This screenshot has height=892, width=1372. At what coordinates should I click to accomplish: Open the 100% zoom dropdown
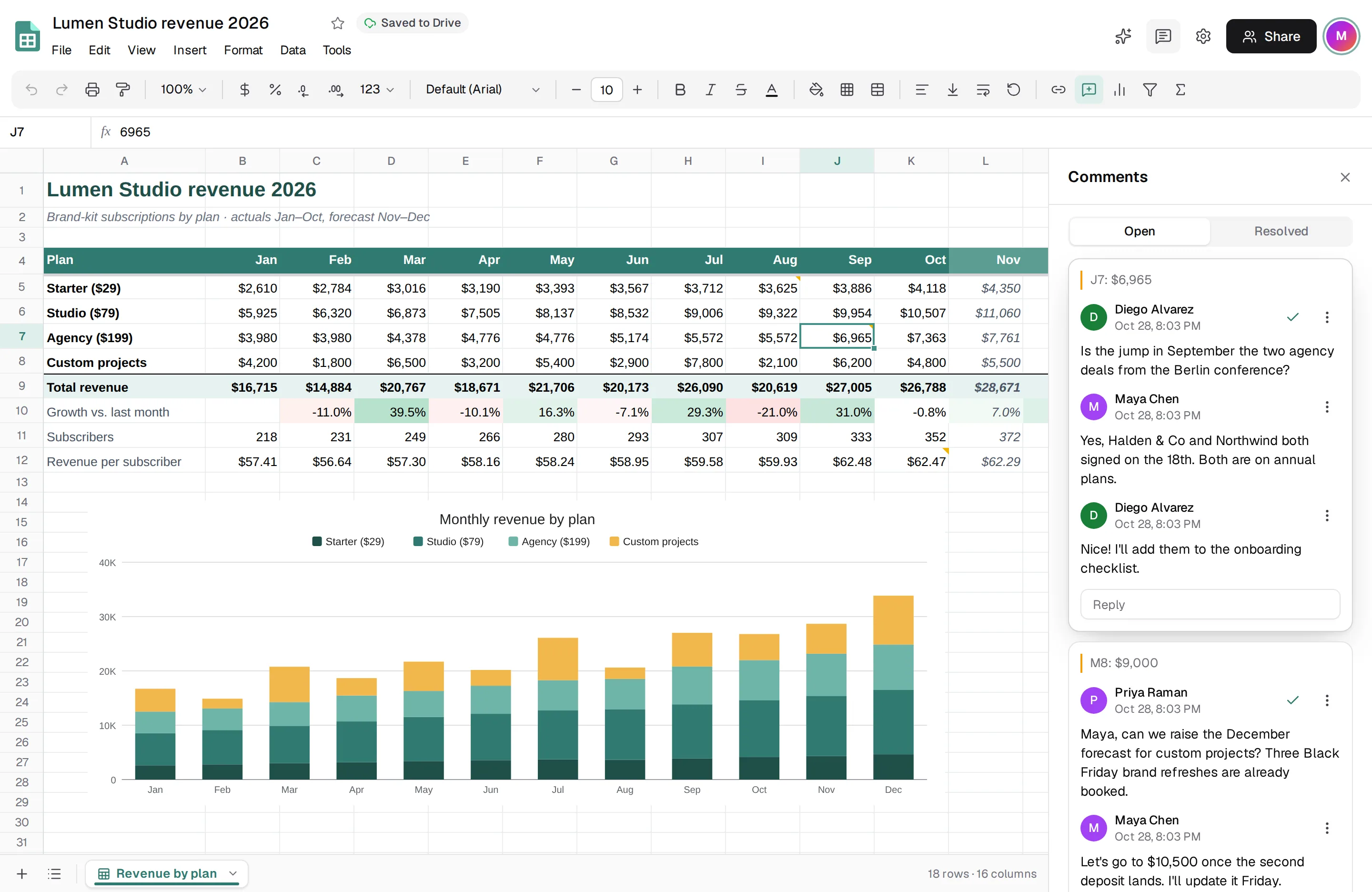click(183, 90)
